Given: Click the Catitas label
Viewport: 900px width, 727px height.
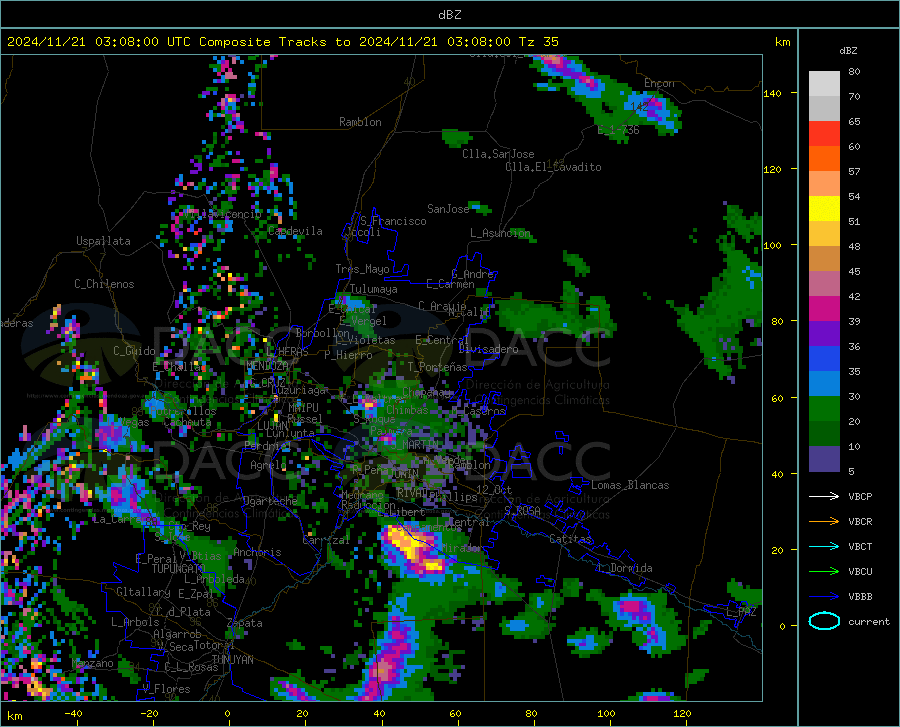Looking at the screenshot, I should tap(570, 539).
